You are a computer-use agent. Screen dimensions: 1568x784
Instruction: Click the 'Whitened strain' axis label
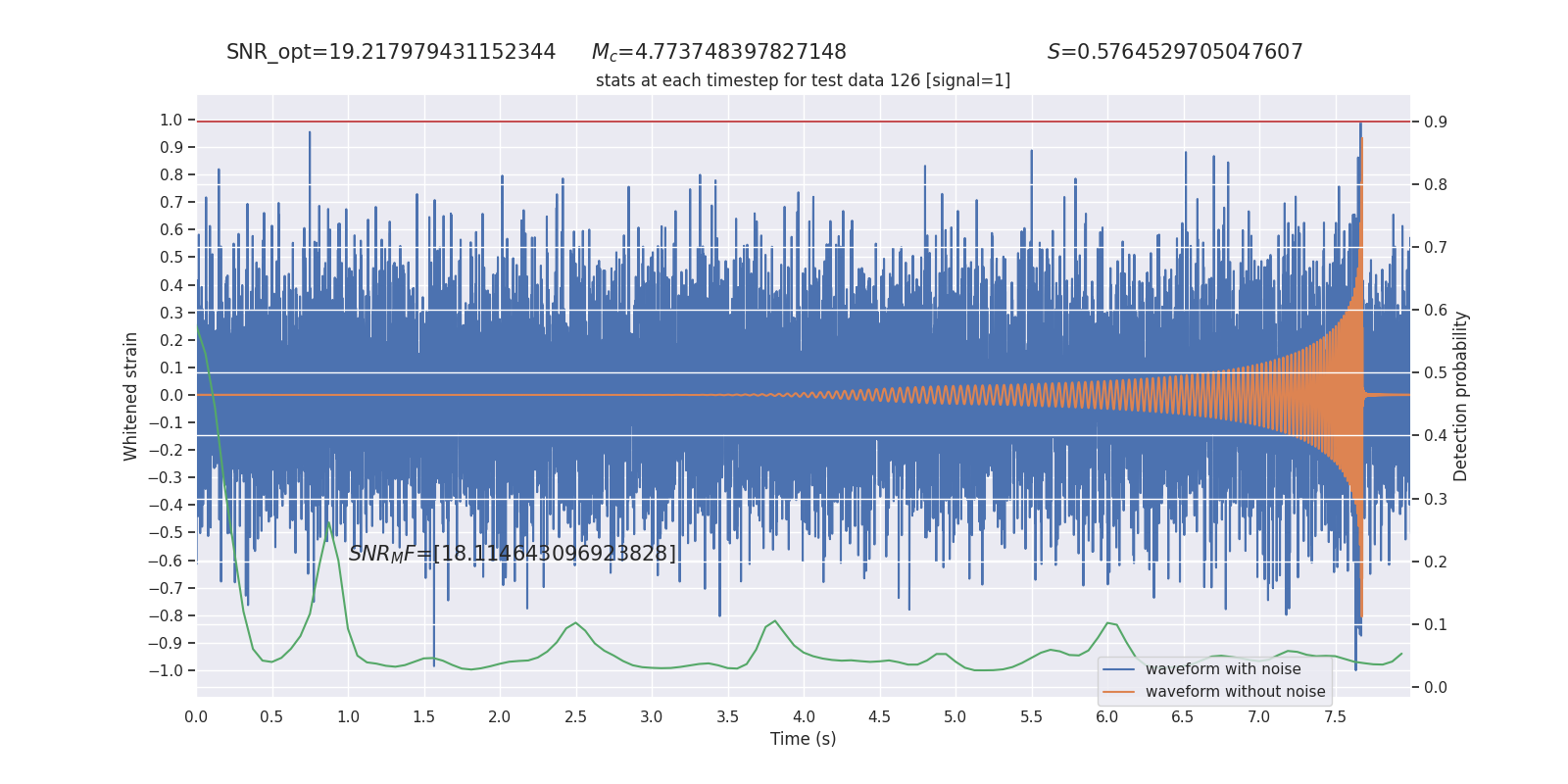(x=130, y=396)
